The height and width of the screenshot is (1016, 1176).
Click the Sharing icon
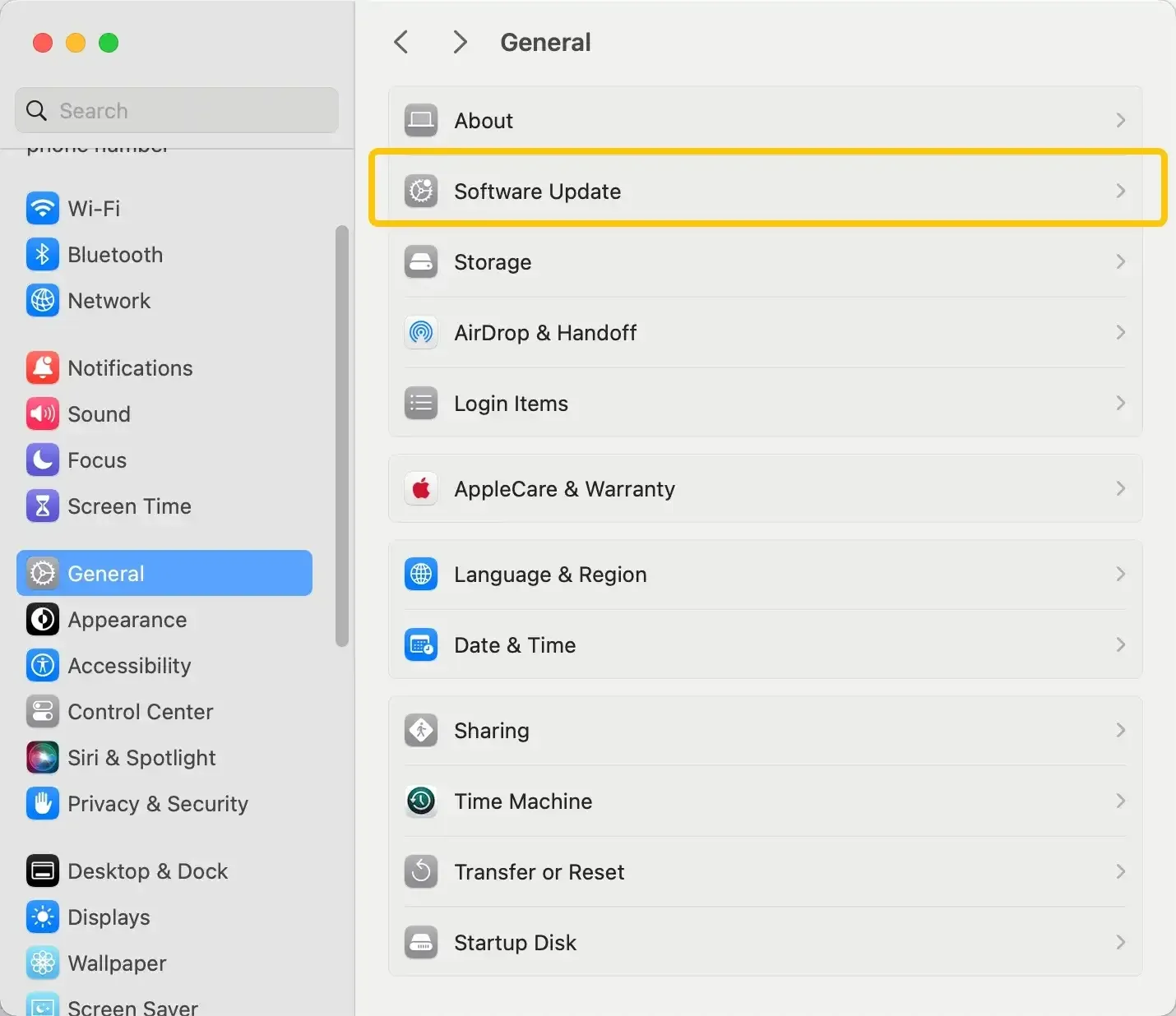point(421,730)
